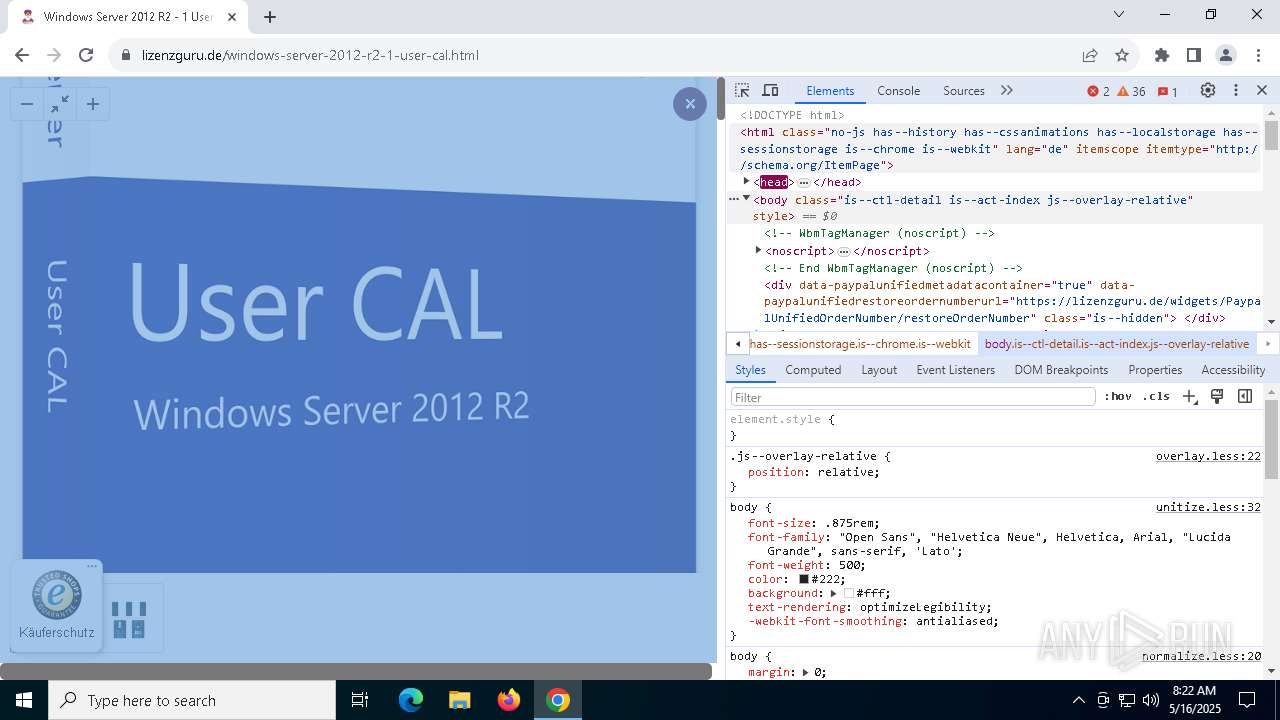The image size is (1280, 720).
Task: Switch to the Sources tab
Action: click(964, 90)
